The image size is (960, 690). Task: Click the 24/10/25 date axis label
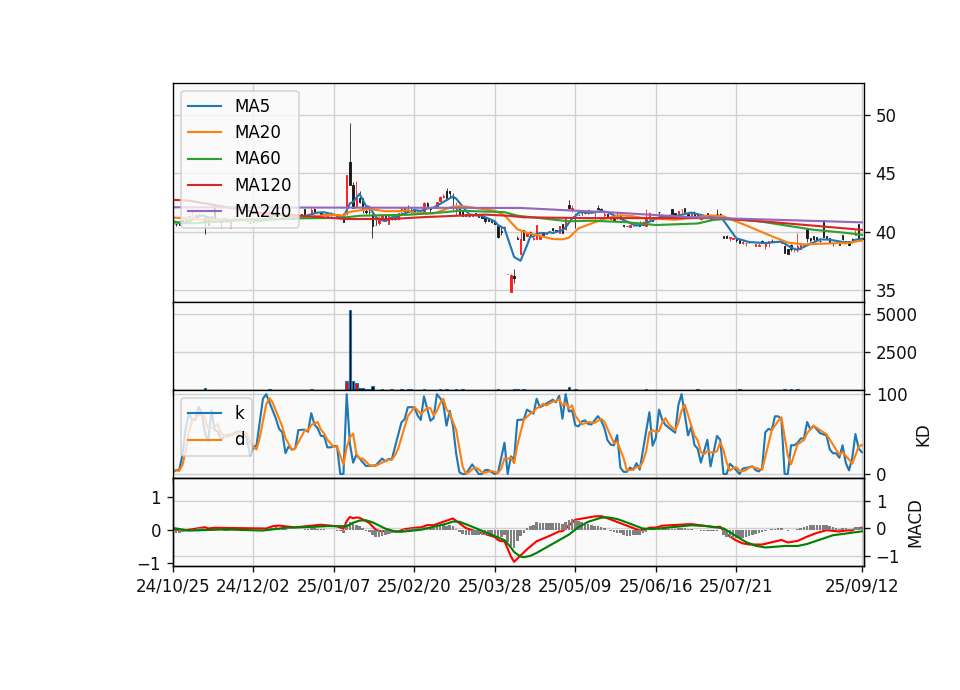(173, 586)
